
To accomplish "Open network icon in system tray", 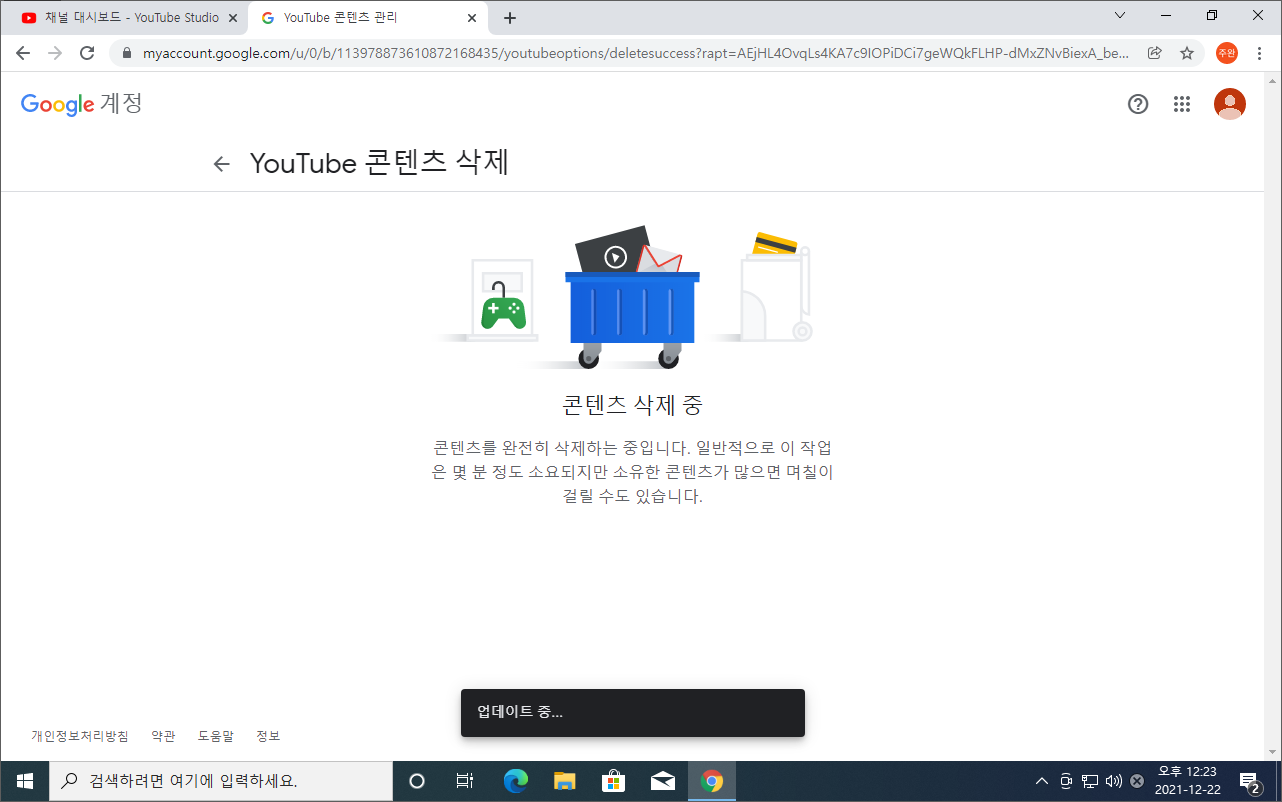I will pyautogui.click(x=1090, y=781).
